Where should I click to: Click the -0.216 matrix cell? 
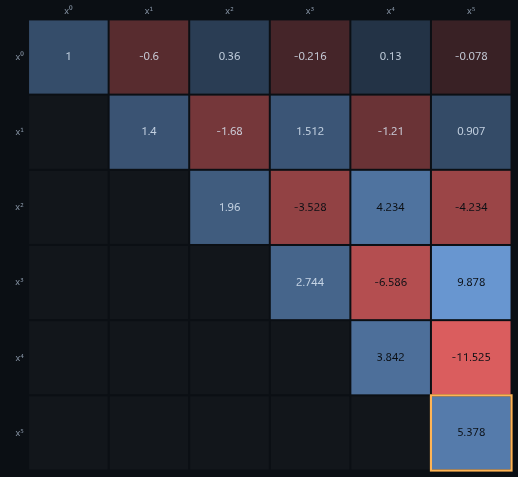[x=310, y=57]
